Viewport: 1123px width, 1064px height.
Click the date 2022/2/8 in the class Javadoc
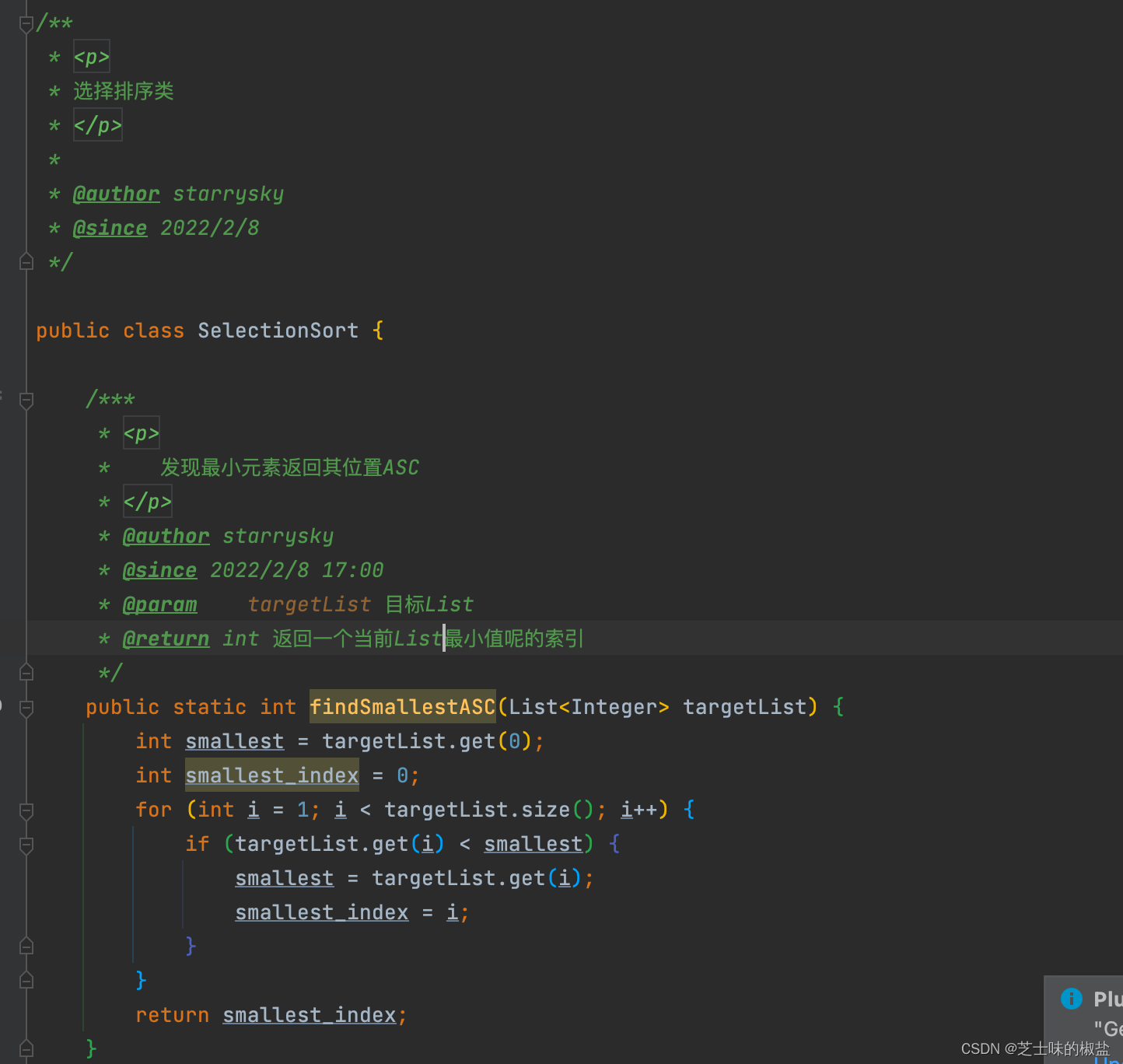[210, 228]
